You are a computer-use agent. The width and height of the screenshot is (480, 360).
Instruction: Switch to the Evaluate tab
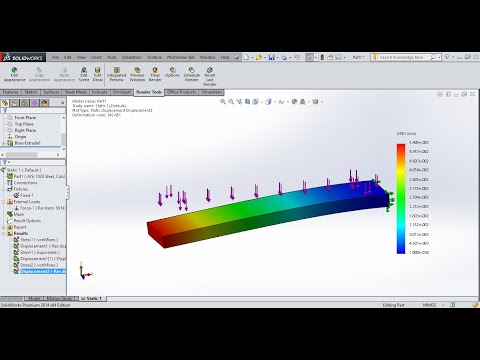click(x=100, y=92)
